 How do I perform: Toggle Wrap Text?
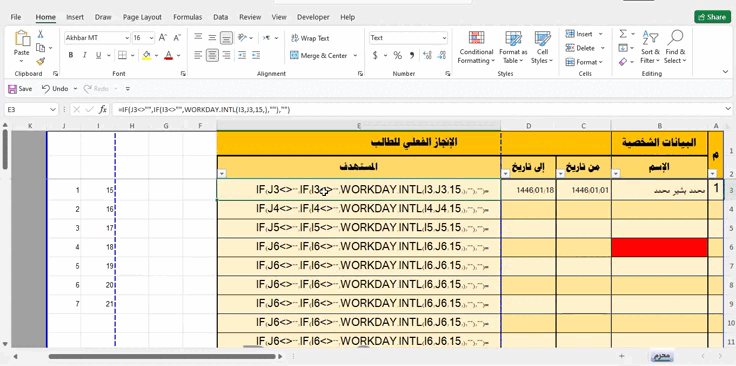pos(310,38)
